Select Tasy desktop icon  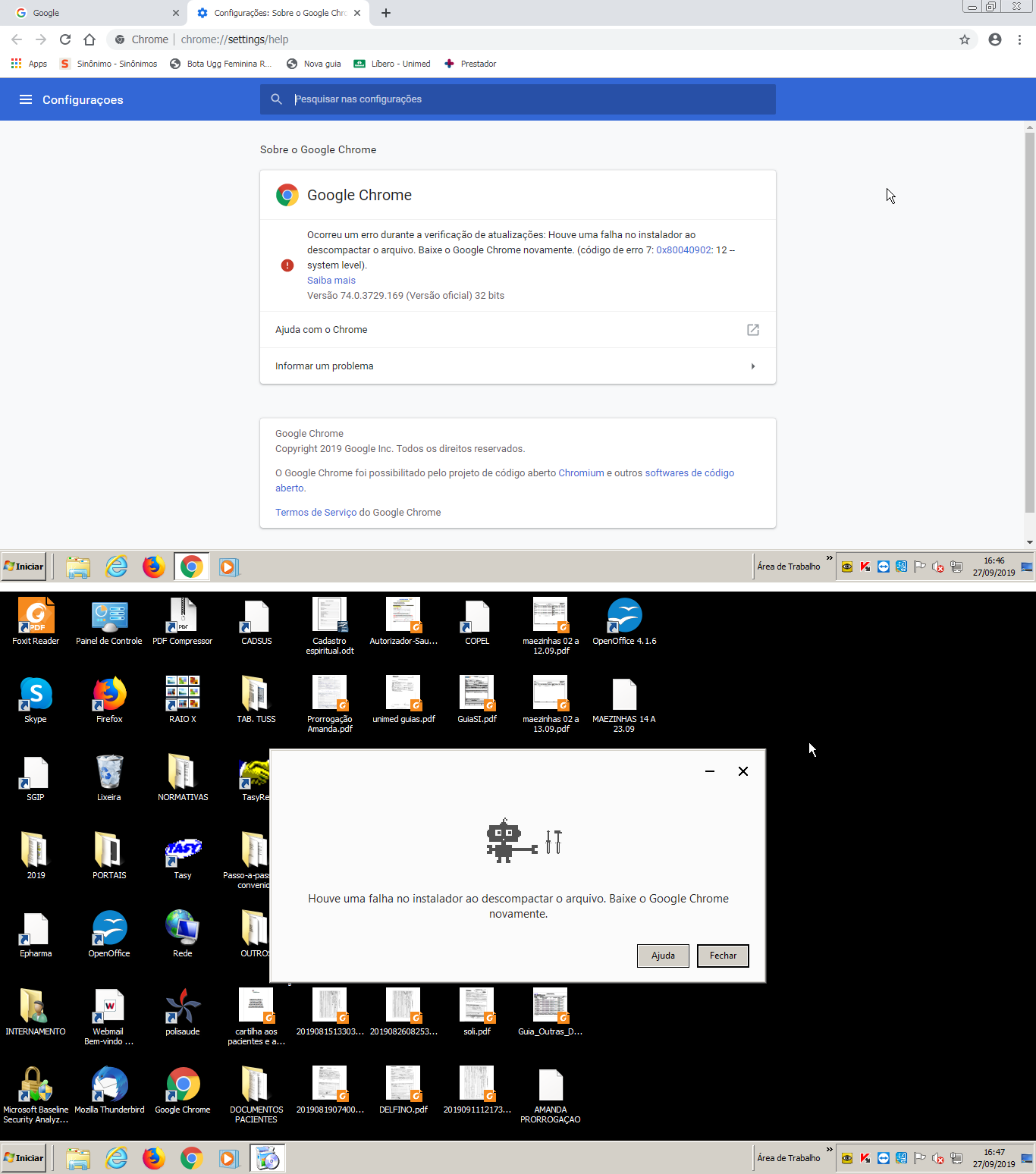pyautogui.click(x=183, y=856)
